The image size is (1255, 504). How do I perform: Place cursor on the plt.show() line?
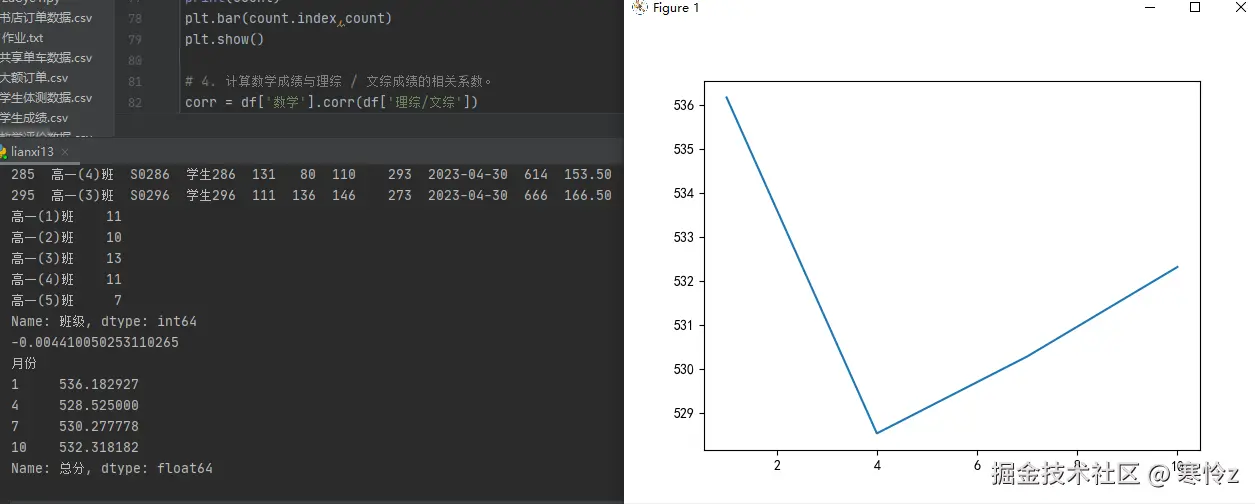point(225,40)
